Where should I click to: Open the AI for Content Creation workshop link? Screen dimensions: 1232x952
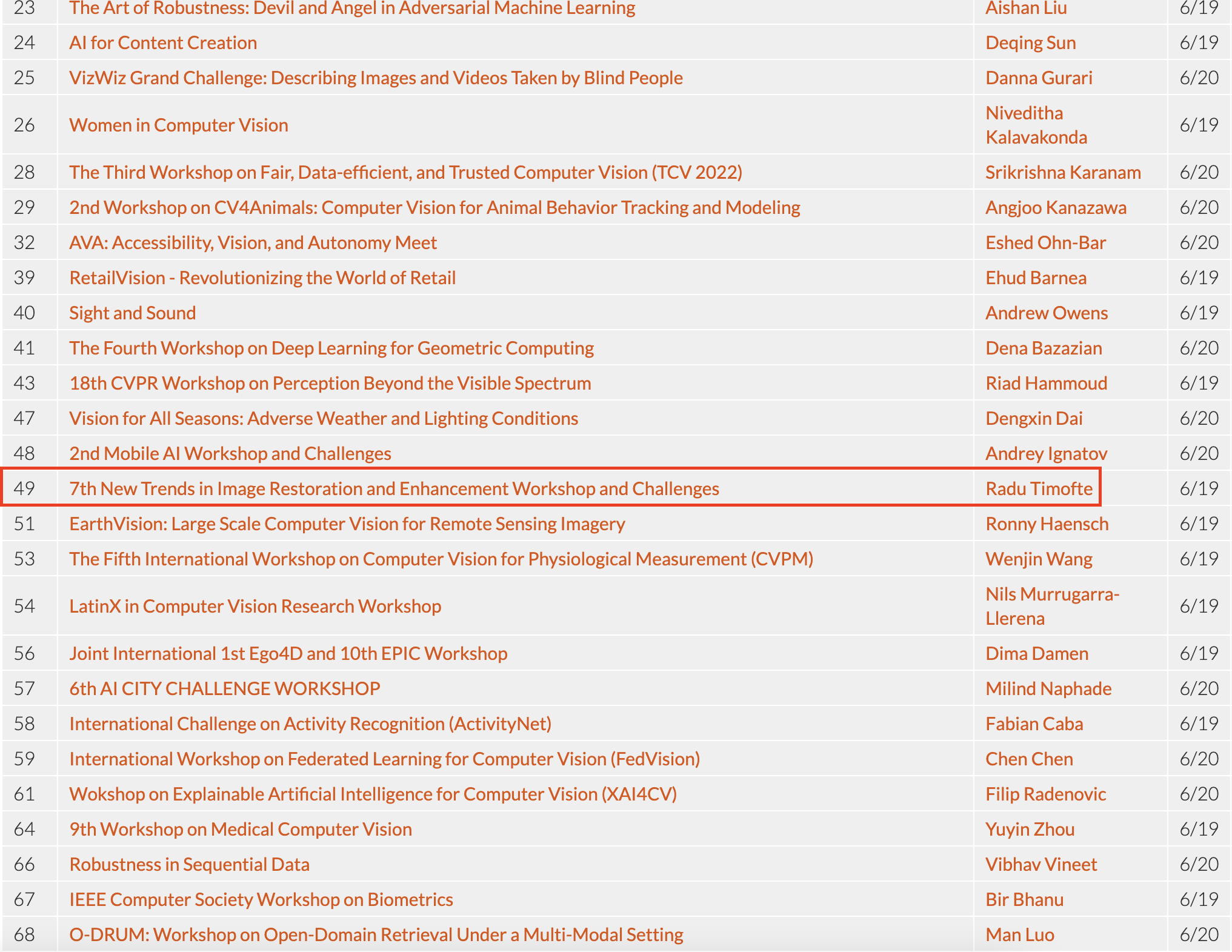(163, 43)
